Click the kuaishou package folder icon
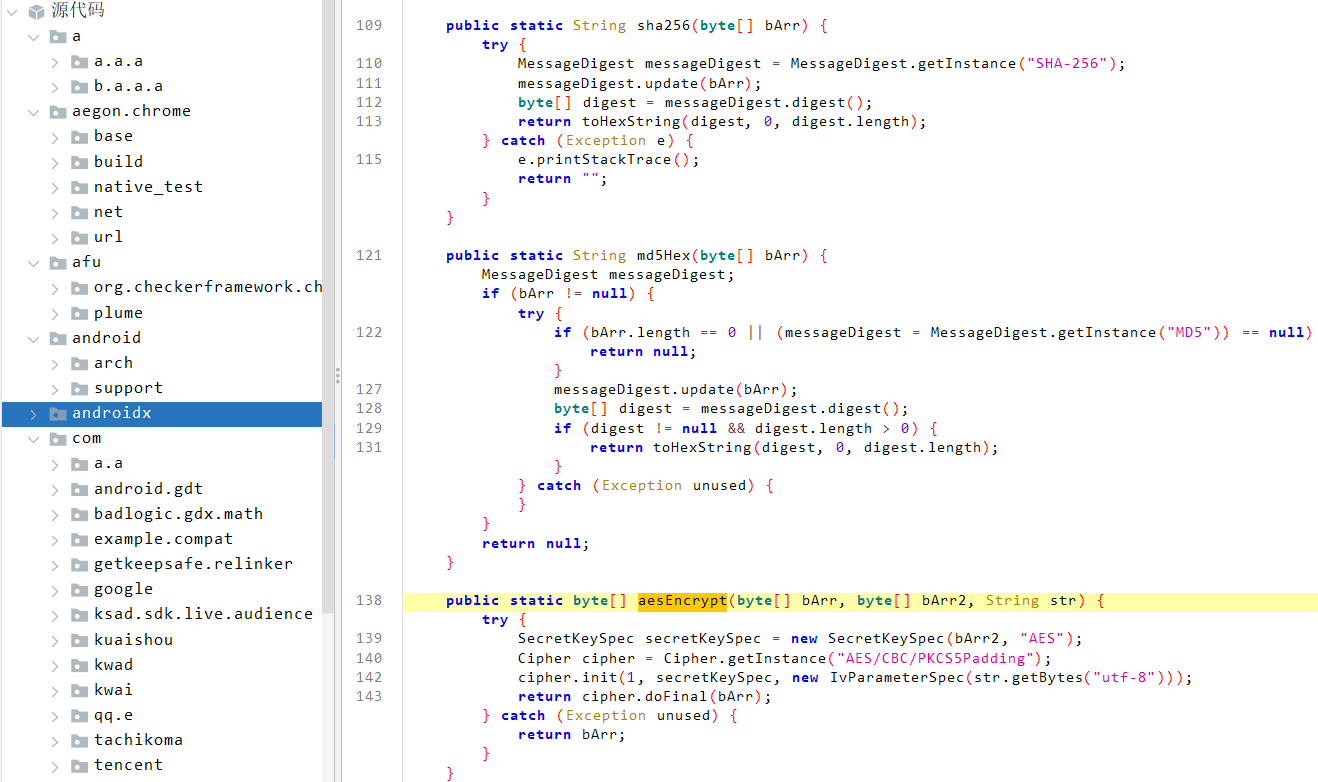The height and width of the screenshot is (782, 1318). [x=80, y=640]
